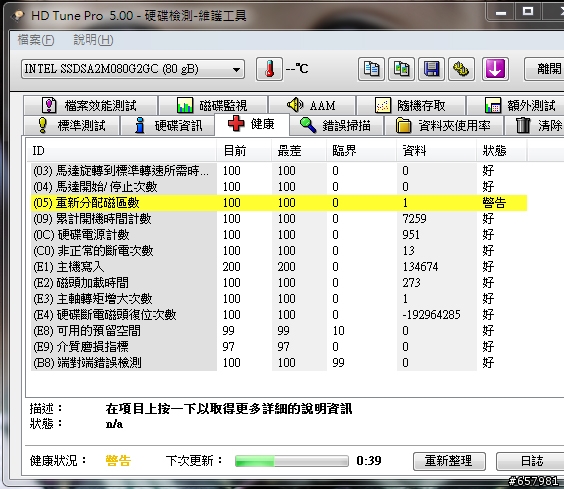The image size is (564, 489).
Task: Click the 離開 exit button
Action: (x=544, y=69)
